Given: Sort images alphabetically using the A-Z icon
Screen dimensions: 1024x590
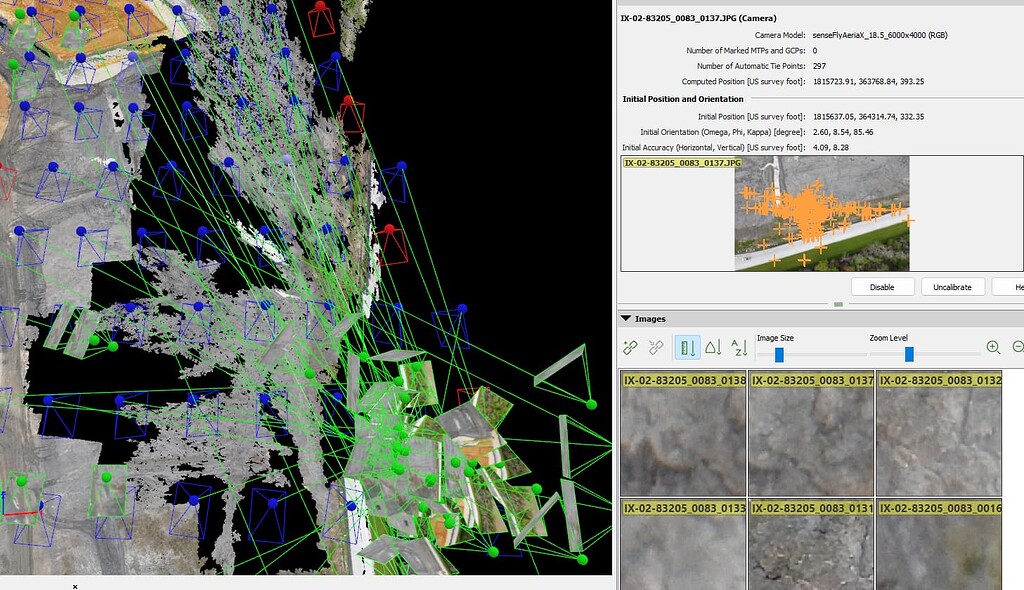Looking at the screenshot, I should point(740,347).
